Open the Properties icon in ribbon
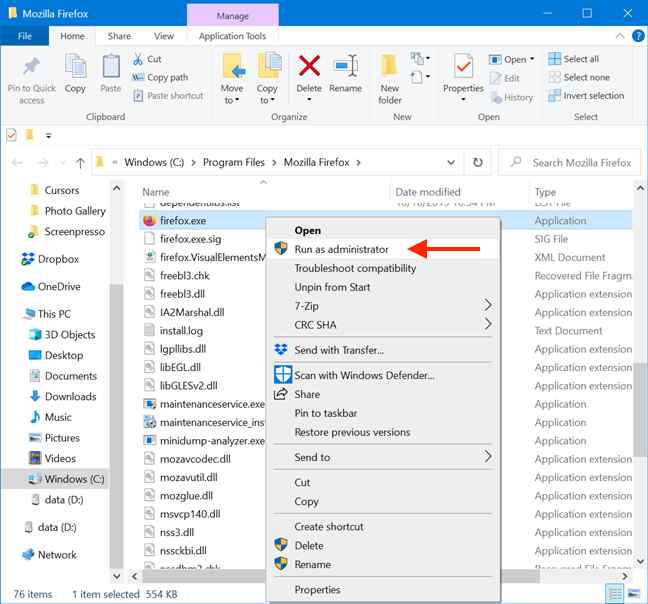648x604 pixels. click(463, 68)
